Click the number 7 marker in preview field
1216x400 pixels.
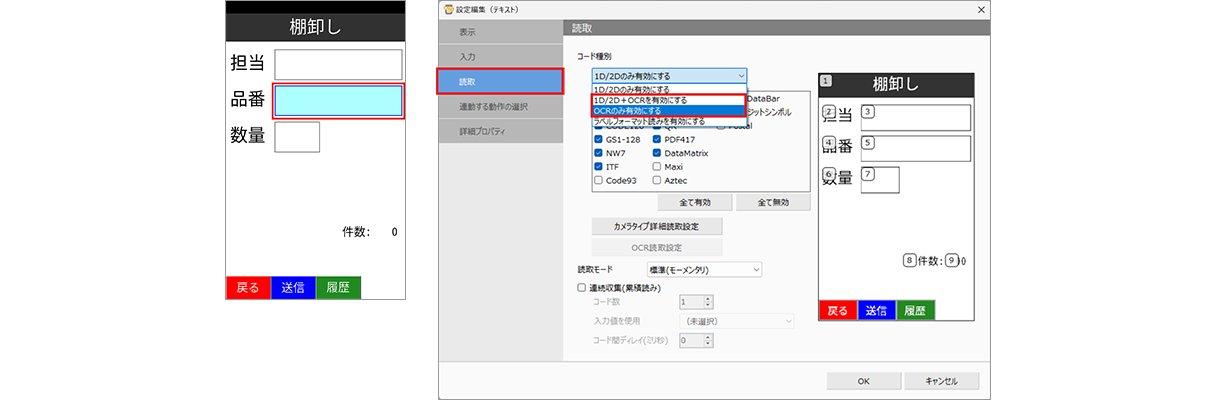point(867,174)
